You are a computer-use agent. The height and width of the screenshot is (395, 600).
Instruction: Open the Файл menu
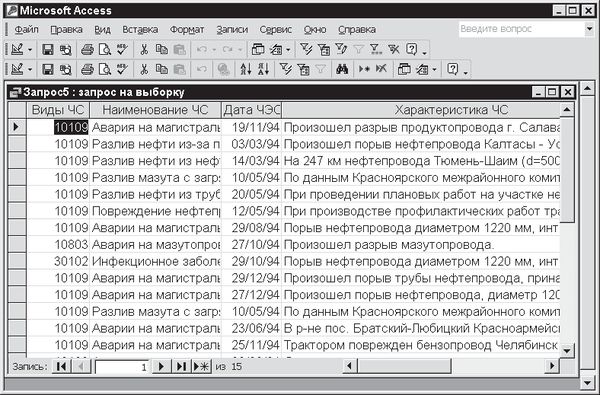[26, 29]
